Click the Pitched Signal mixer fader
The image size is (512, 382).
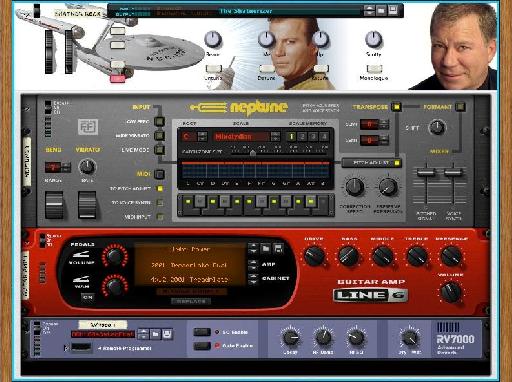point(426,172)
